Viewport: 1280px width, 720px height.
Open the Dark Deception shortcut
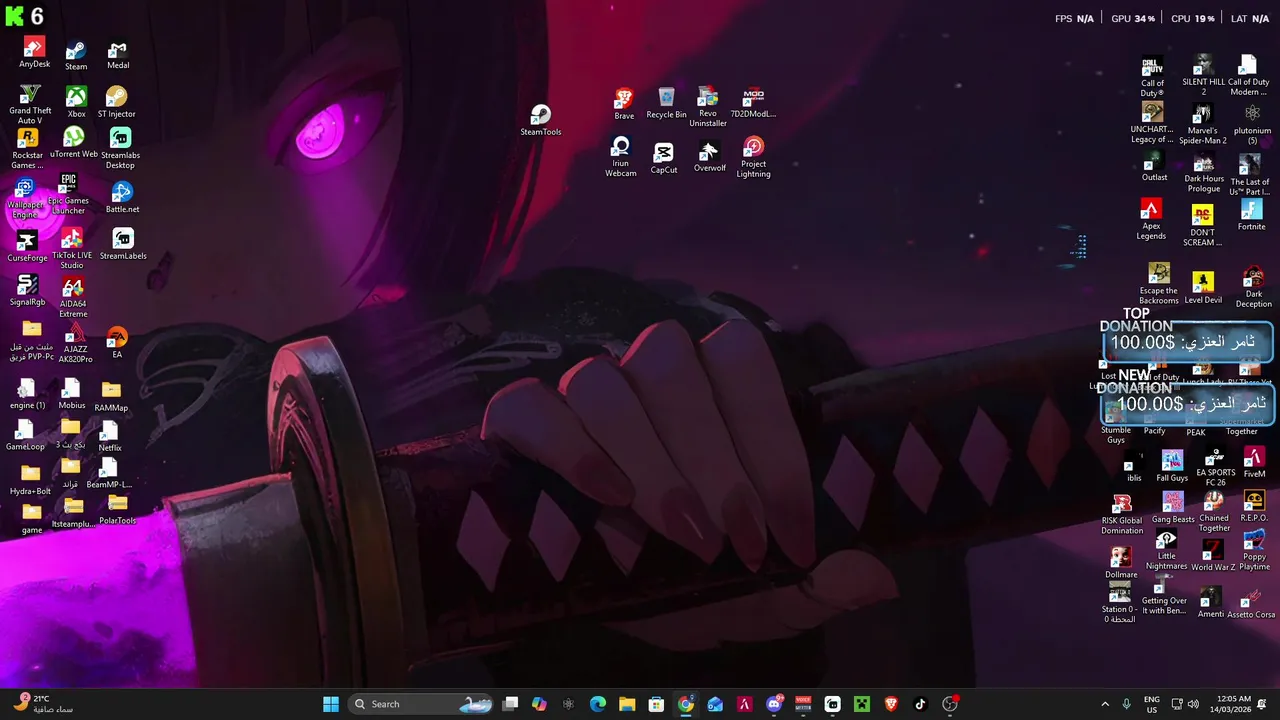click(1253, 288)
